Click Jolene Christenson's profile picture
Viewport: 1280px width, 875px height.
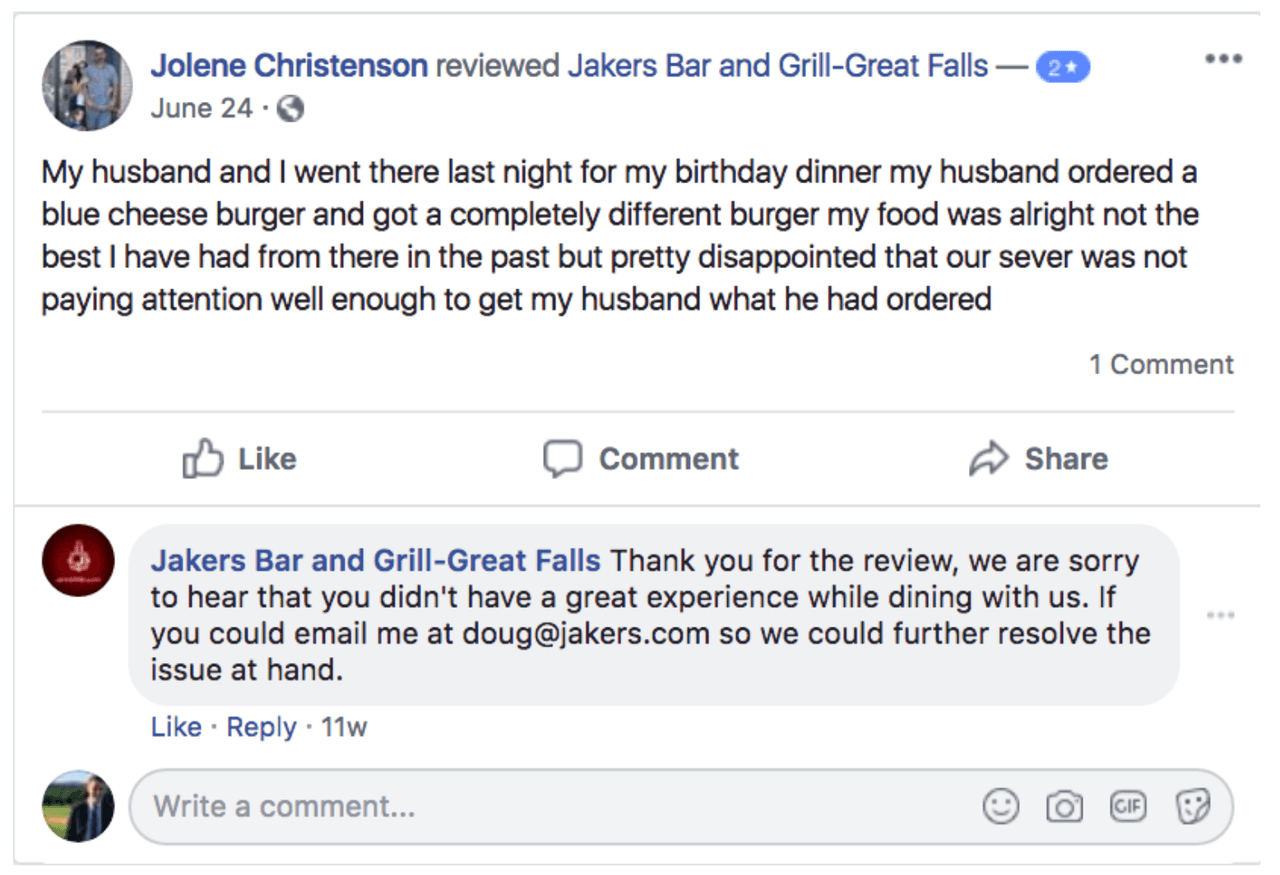coord(87,86)
